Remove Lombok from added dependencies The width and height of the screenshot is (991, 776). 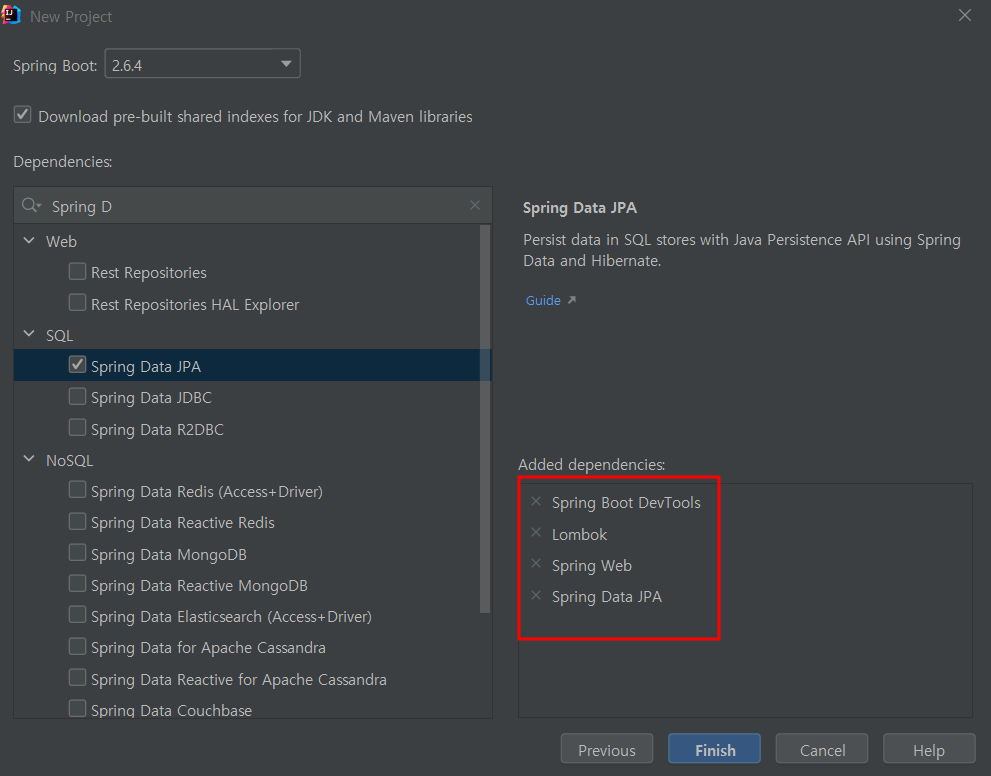[x=536, y=533]
